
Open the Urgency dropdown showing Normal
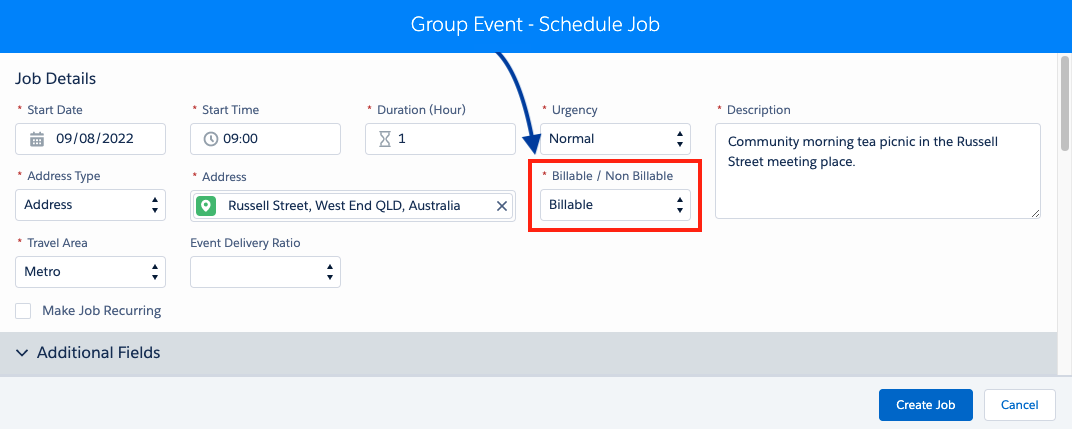click(x=615, y=139)
